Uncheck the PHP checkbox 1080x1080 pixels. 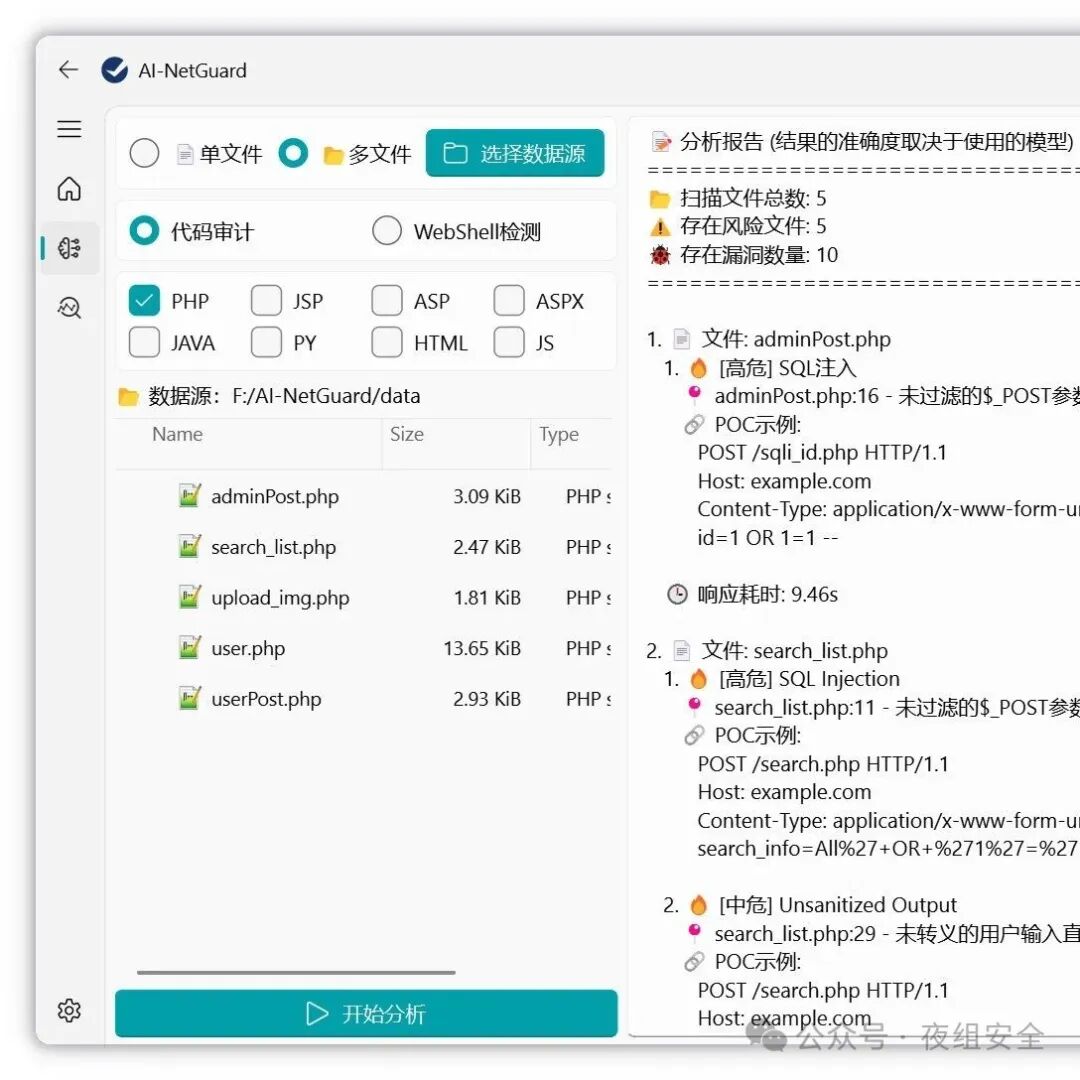pos(144,301)
